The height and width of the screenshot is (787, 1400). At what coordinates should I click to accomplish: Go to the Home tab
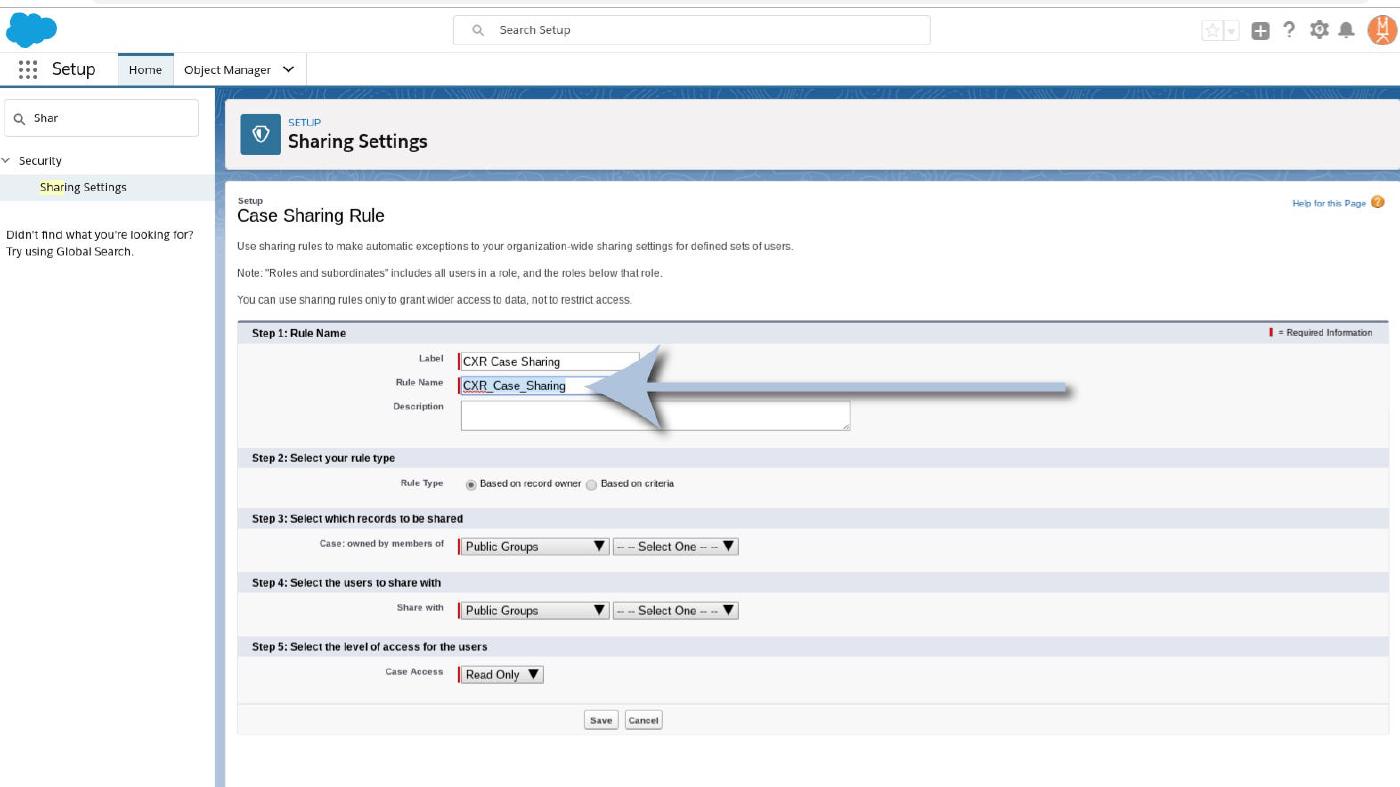point(145,70)
